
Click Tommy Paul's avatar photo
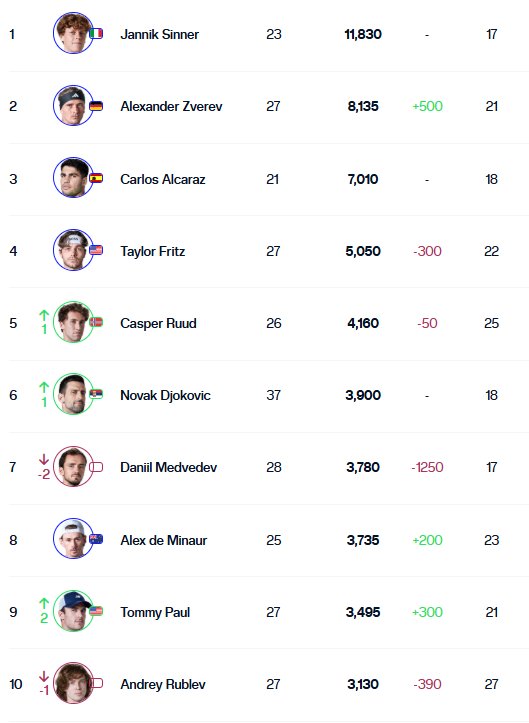coord(73,610)
